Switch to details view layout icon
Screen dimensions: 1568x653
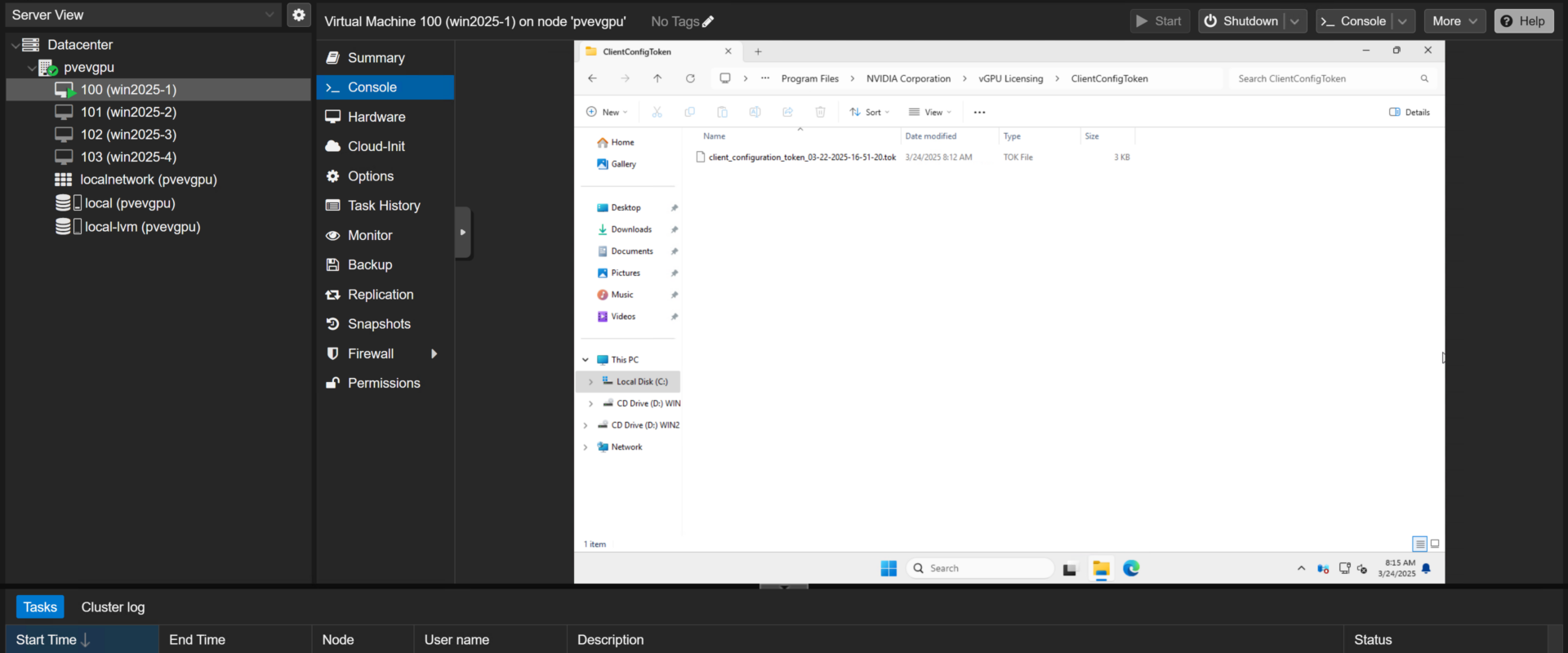[x=1419, y=544]
